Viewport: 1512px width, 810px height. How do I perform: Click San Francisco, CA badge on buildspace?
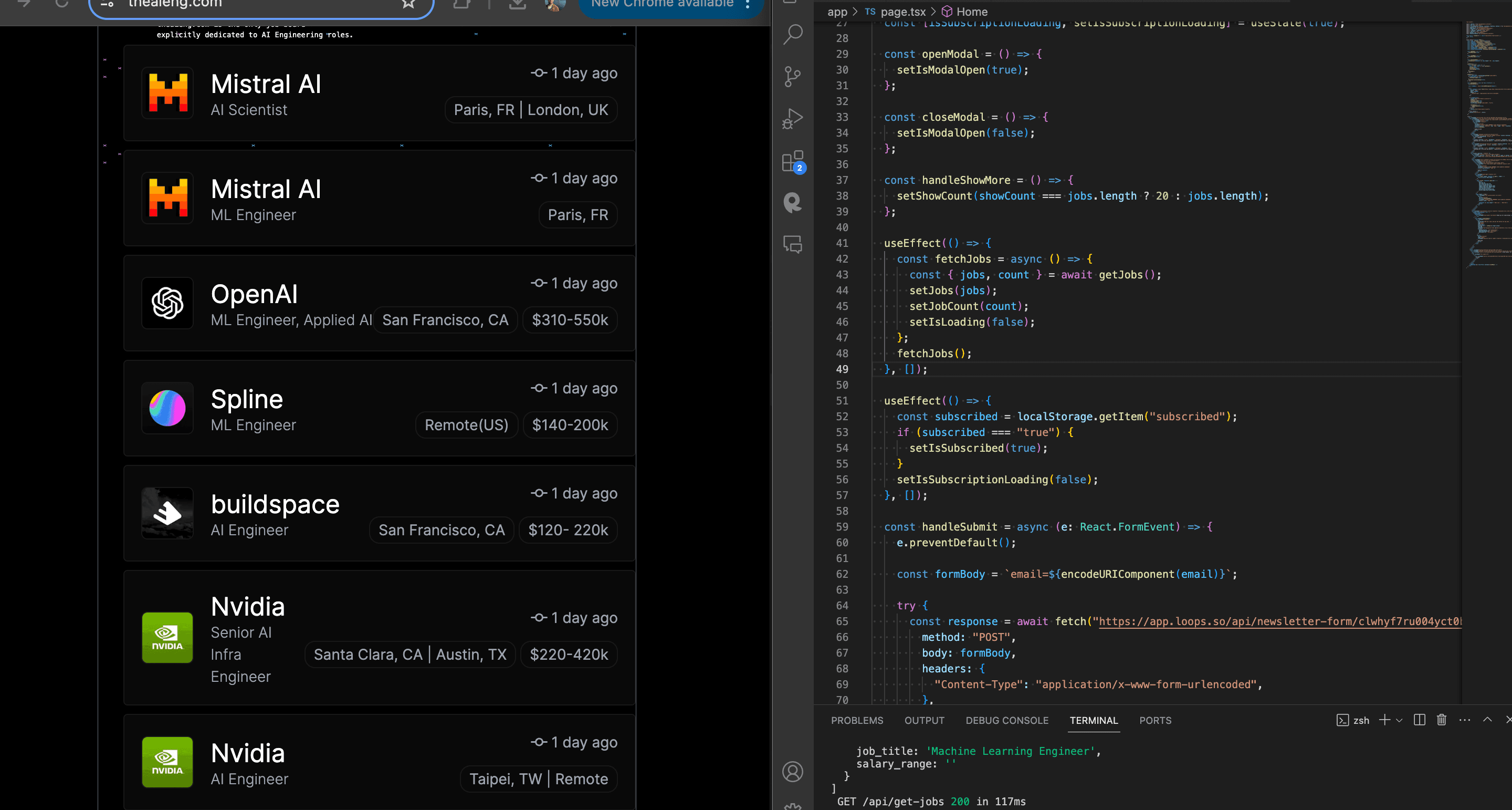(442, 531)
